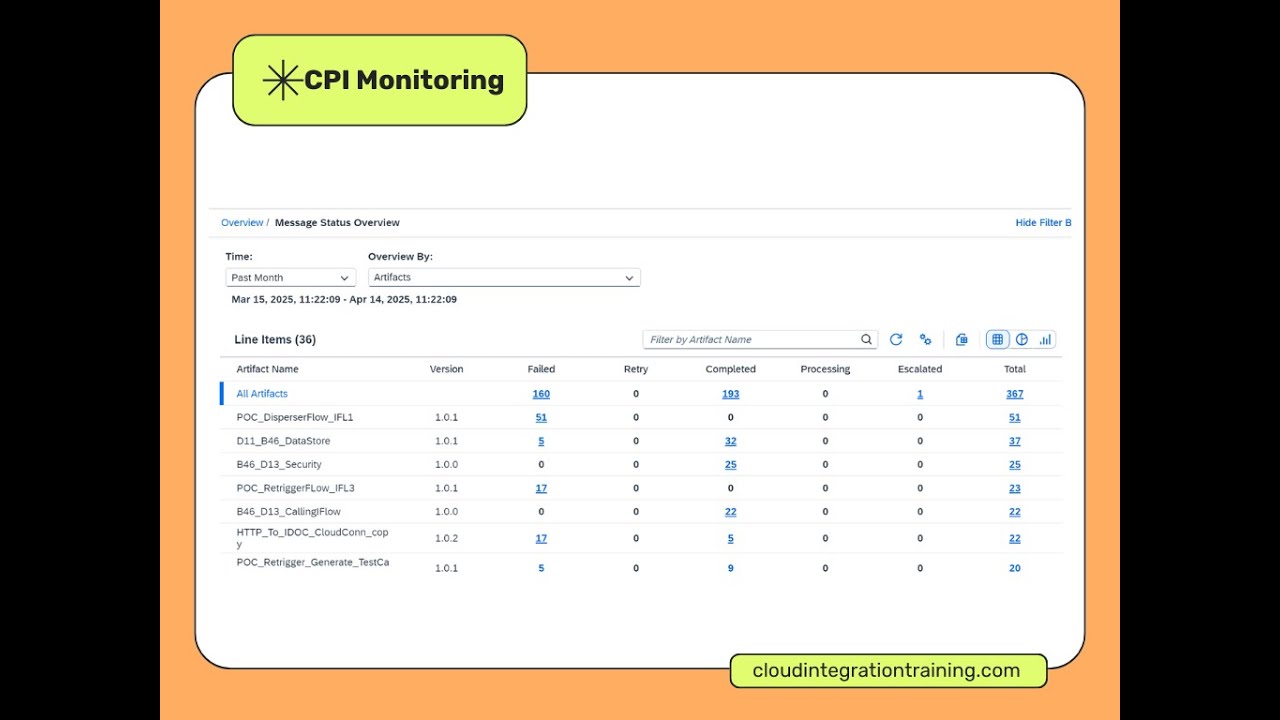1280x720 pixels.
Task: Open All Artifacts completed count 193
Action: tap(731, 394)
